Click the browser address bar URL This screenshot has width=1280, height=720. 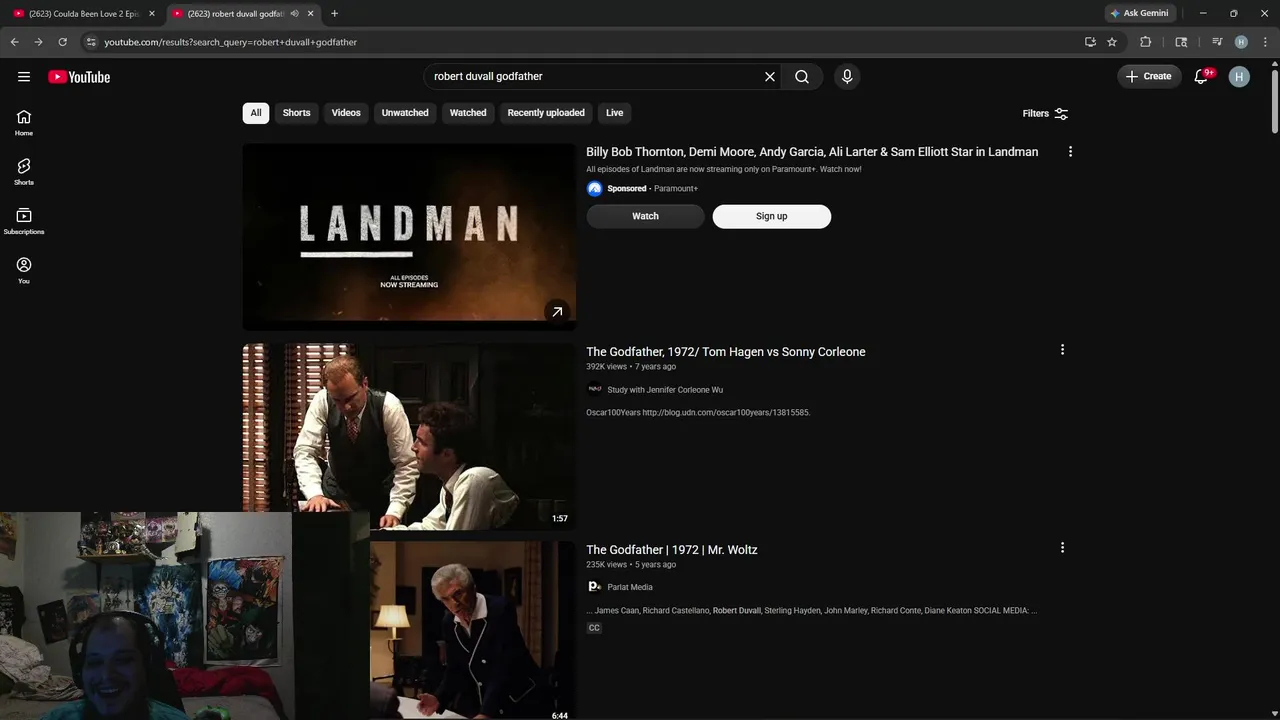pyautogui.click(x=230, y=42)
